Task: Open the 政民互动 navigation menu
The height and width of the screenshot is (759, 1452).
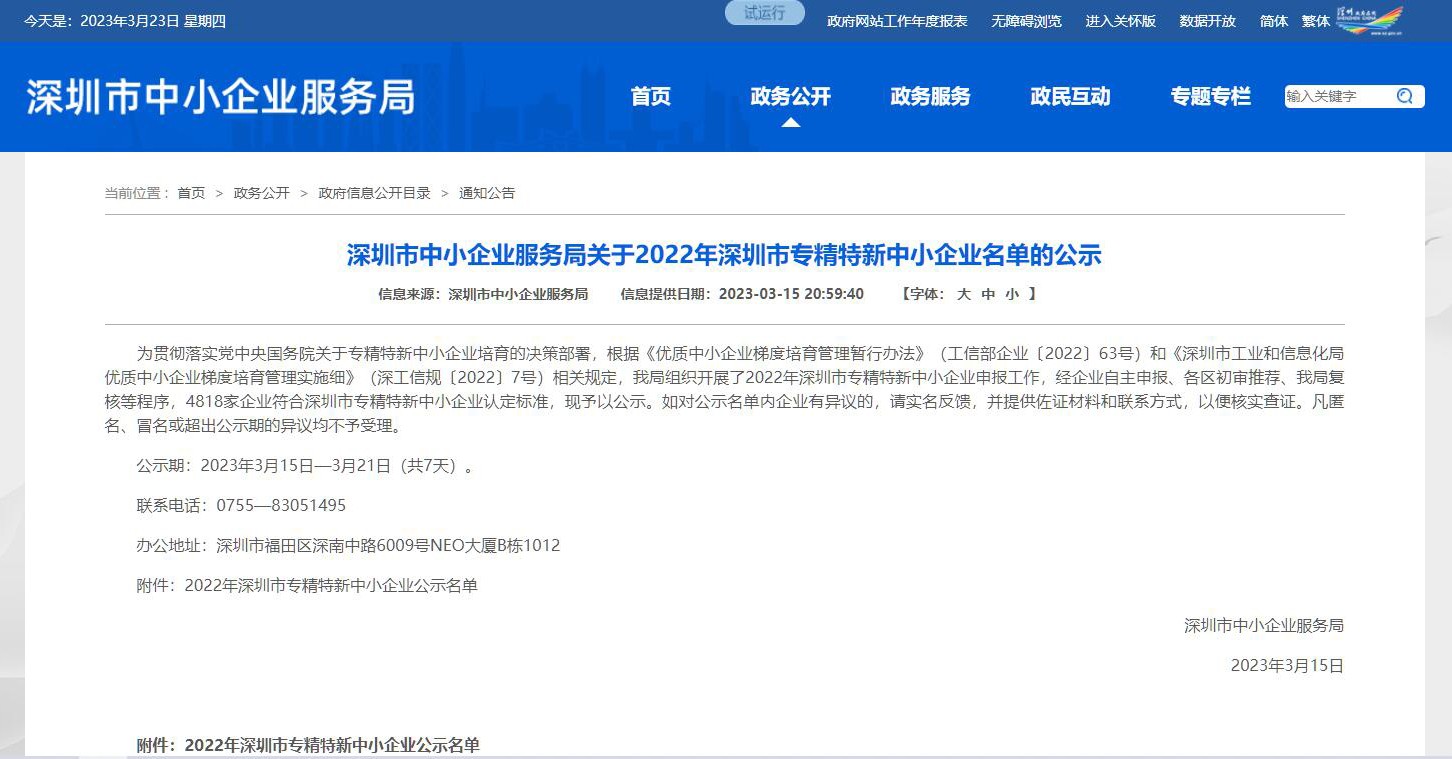Action: click(x=1068, y=96)
